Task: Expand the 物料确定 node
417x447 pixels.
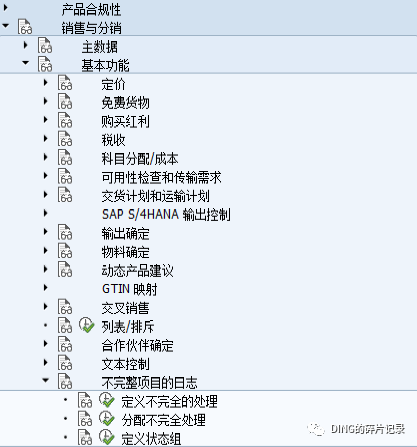Action: coord(46,250)
